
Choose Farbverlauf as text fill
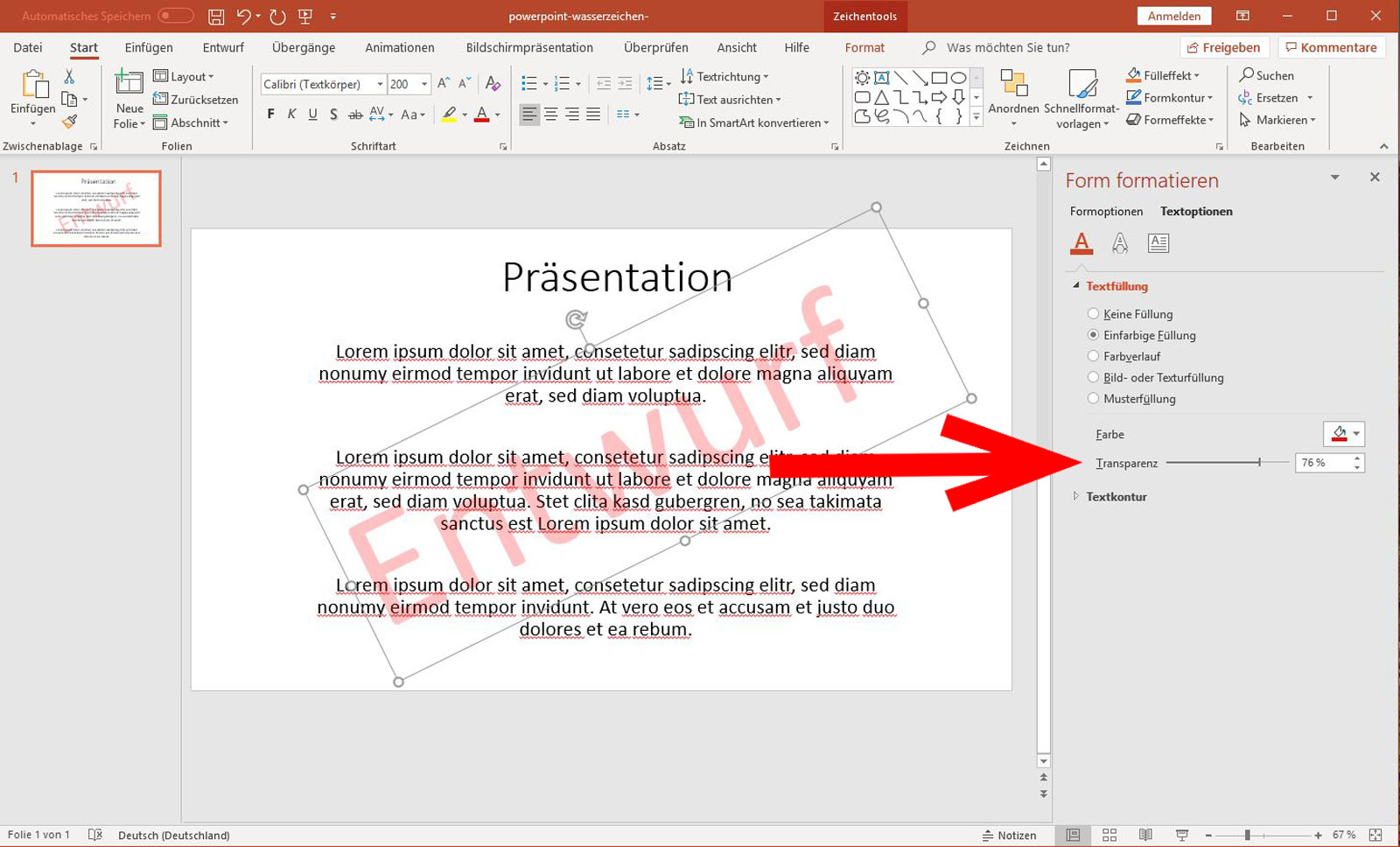click(1094, 356)
